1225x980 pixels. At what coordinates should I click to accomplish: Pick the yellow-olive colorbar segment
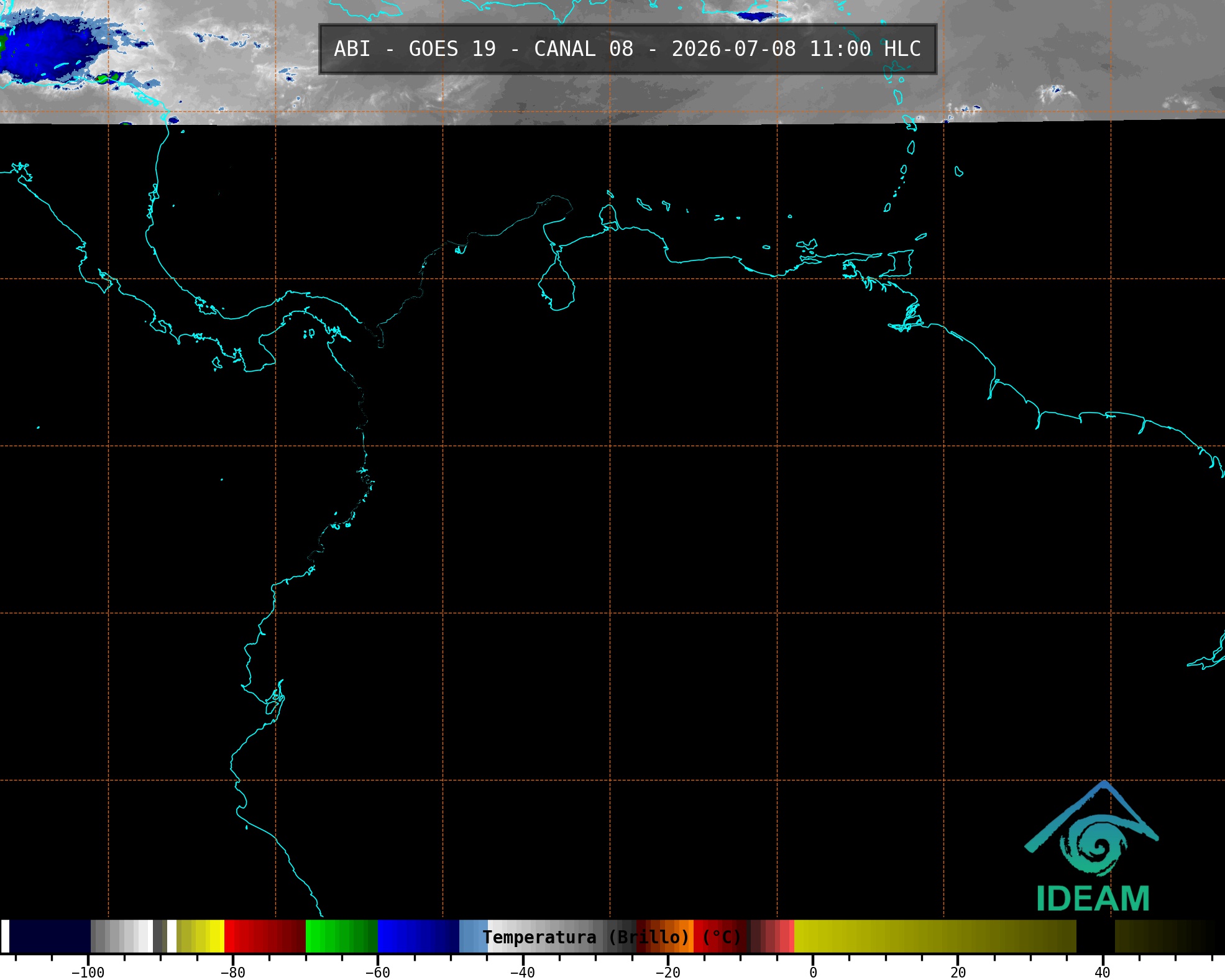pyautogui.click(x=935, y=936)
